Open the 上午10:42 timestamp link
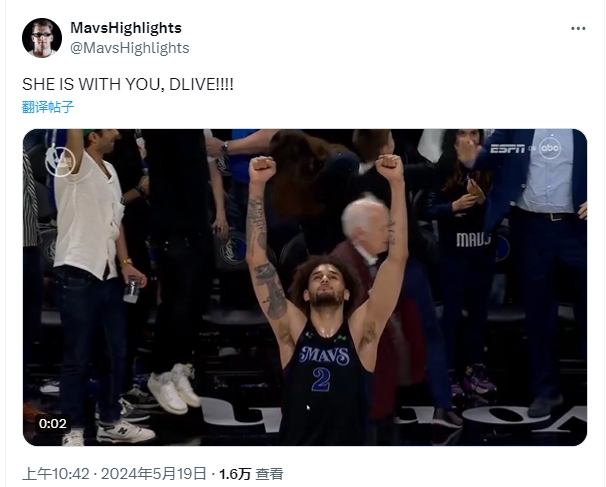The image size is (606, 487). click(x=56, y=473)
